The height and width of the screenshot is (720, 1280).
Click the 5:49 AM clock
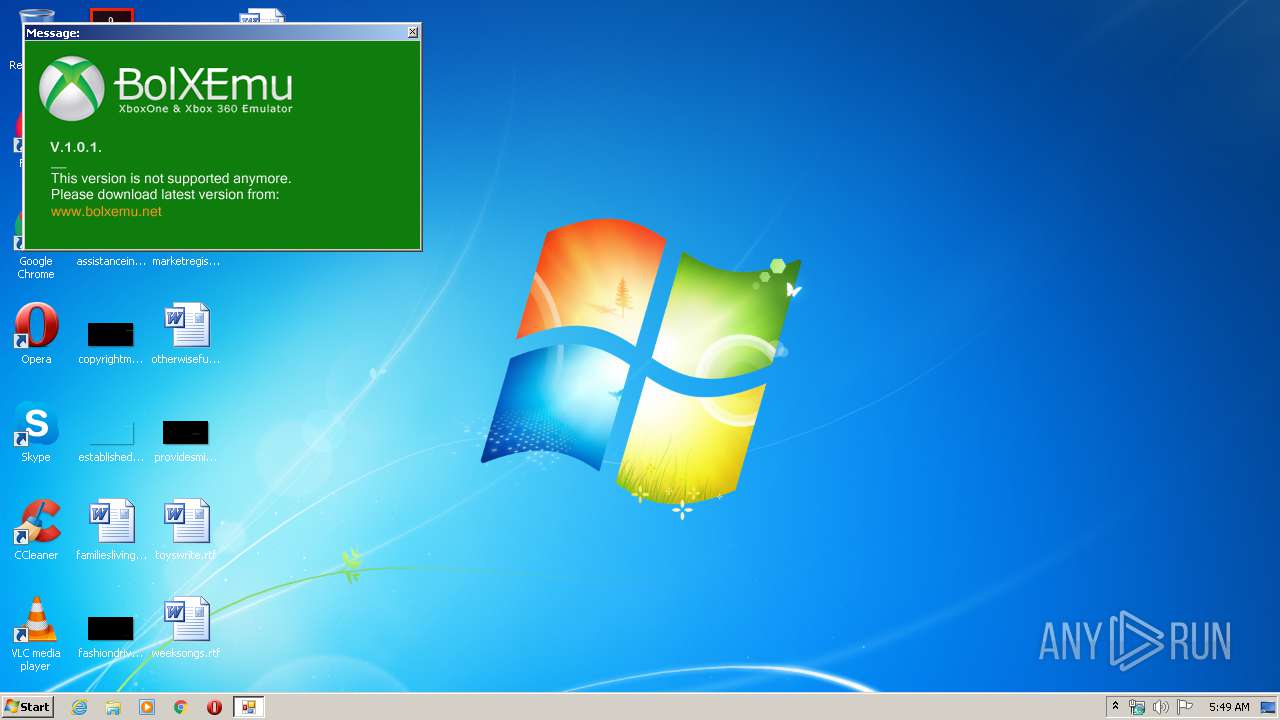pyautogui.click(x=1229, y=707)
